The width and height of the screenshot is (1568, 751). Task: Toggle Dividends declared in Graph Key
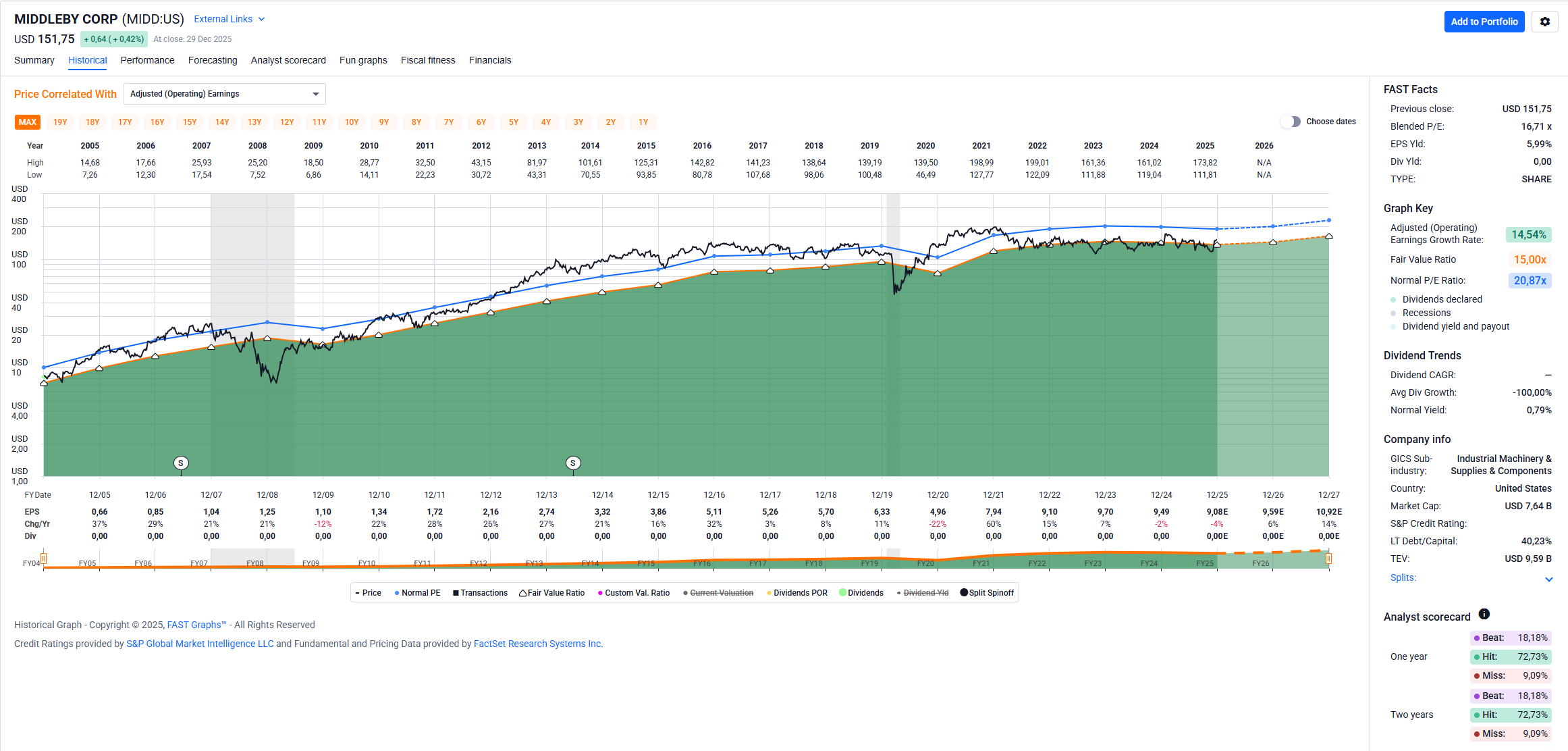1441,299
